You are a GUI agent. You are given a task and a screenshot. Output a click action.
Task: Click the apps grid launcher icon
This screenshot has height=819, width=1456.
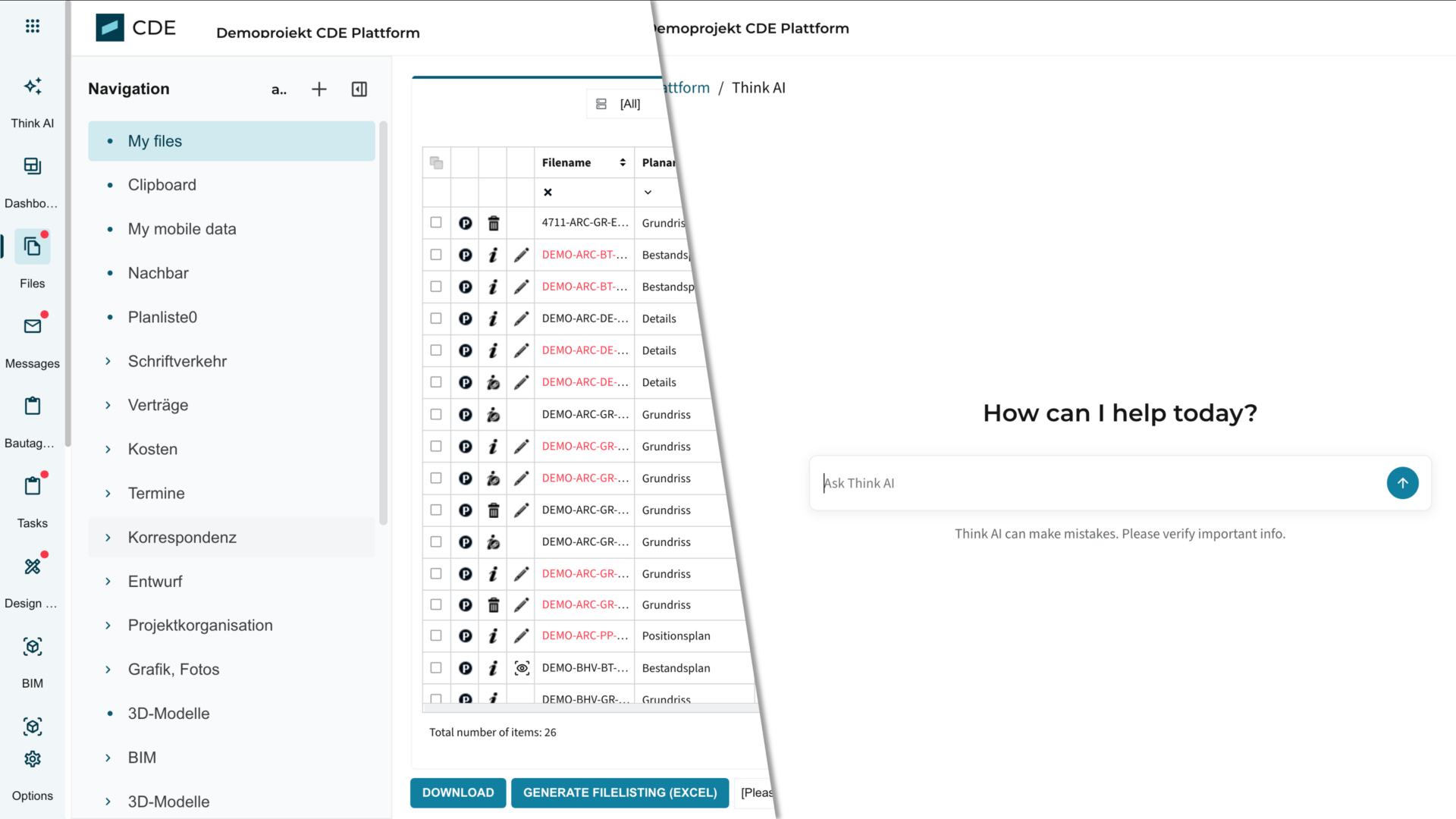(33, 27)
